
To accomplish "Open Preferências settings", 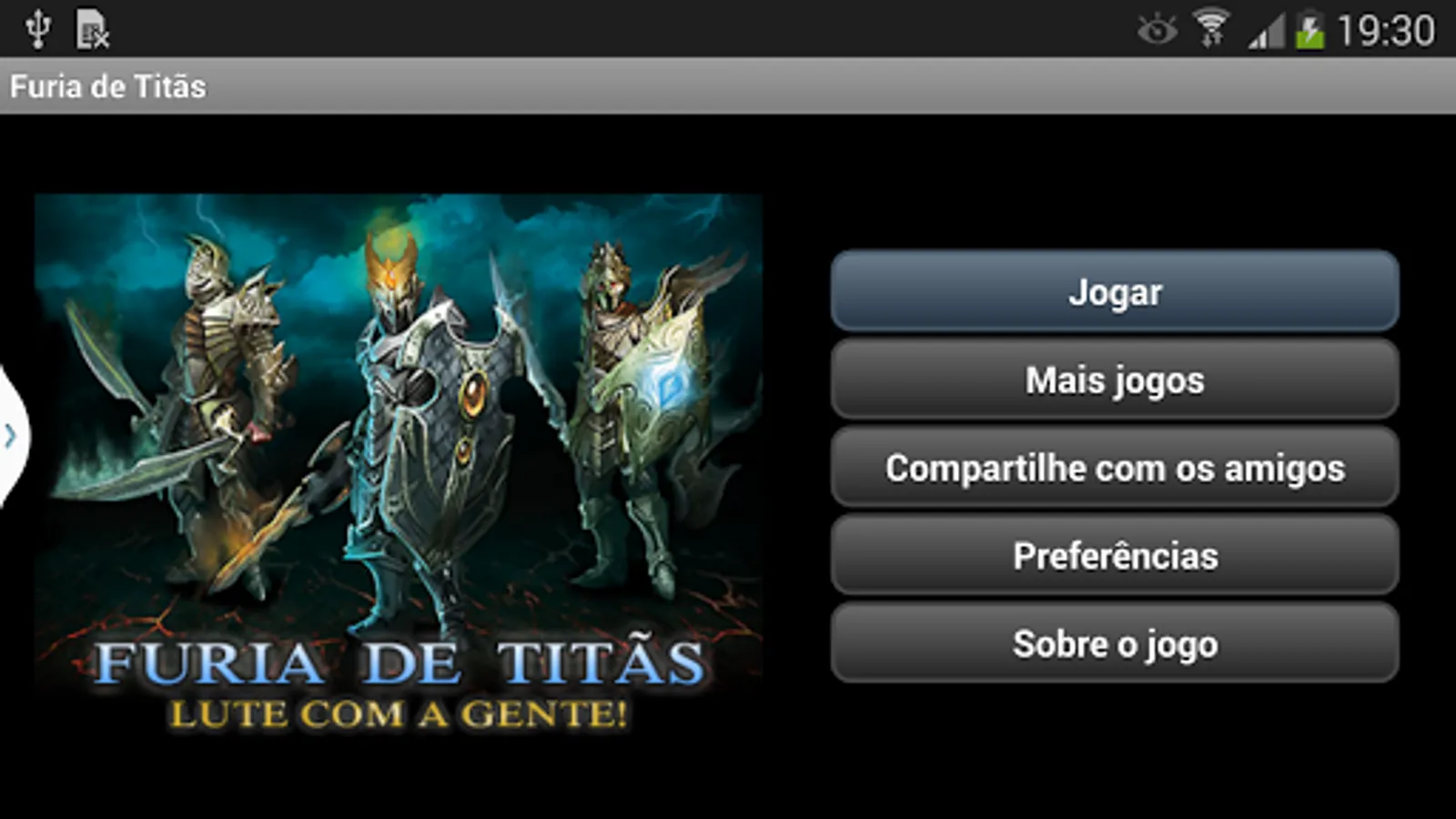I will click(1115, 555).
